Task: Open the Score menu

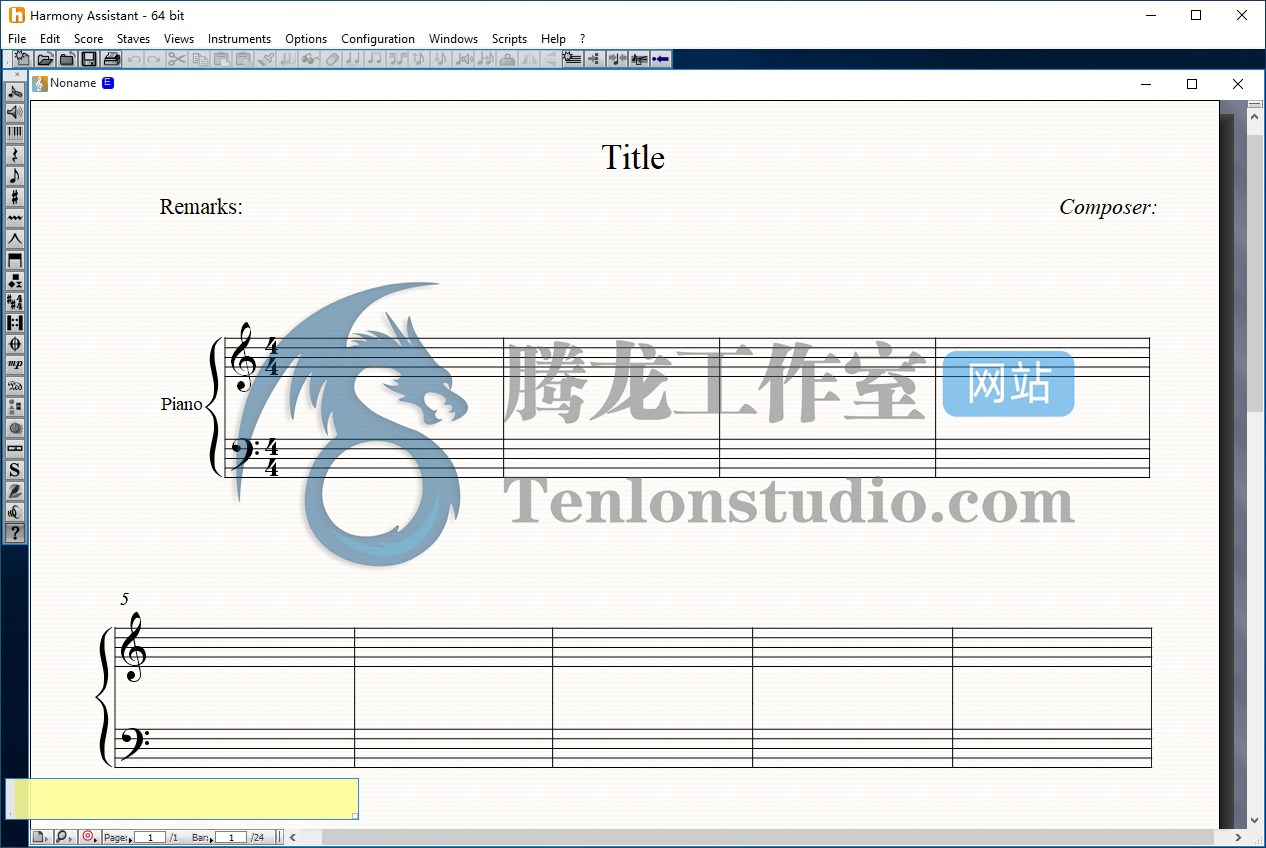Action: tap(88, 39)
